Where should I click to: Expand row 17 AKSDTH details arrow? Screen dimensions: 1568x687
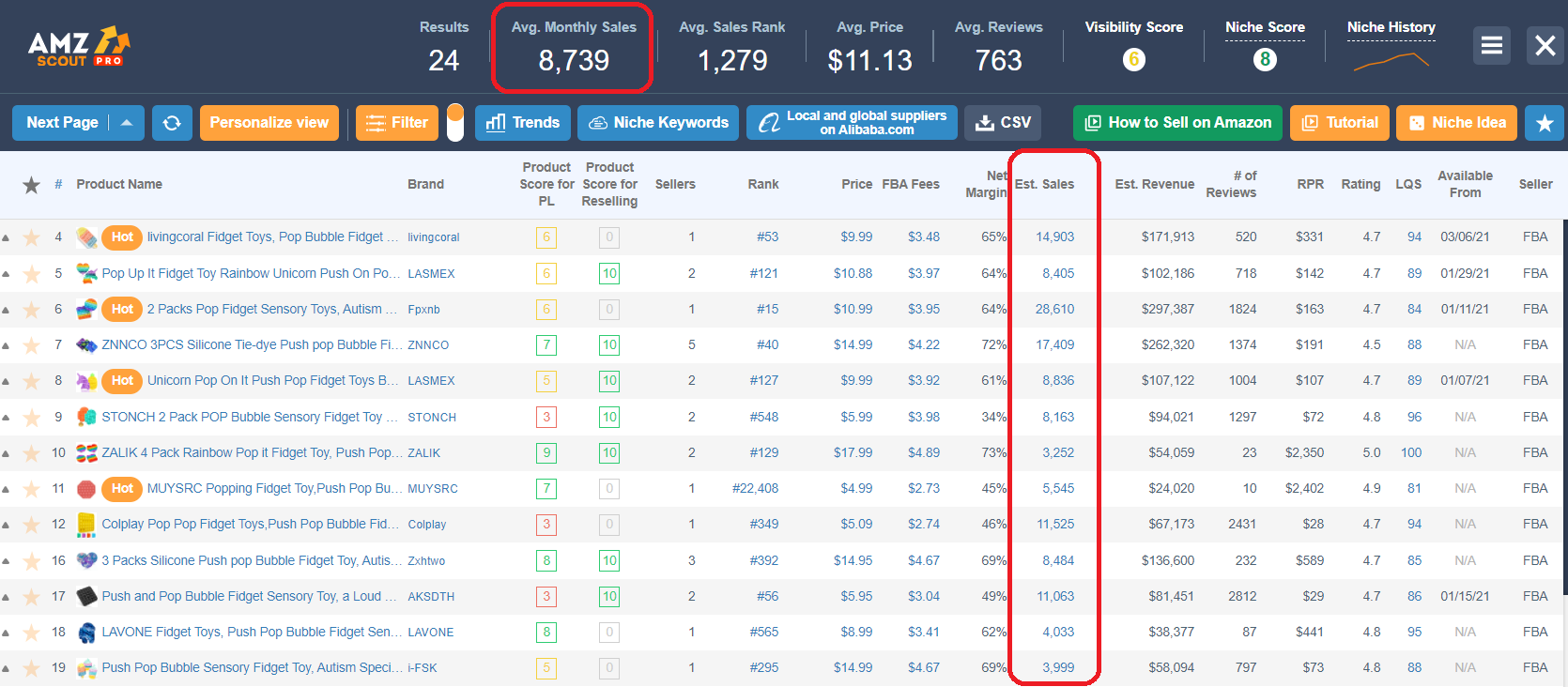click(x=6, y=597)
